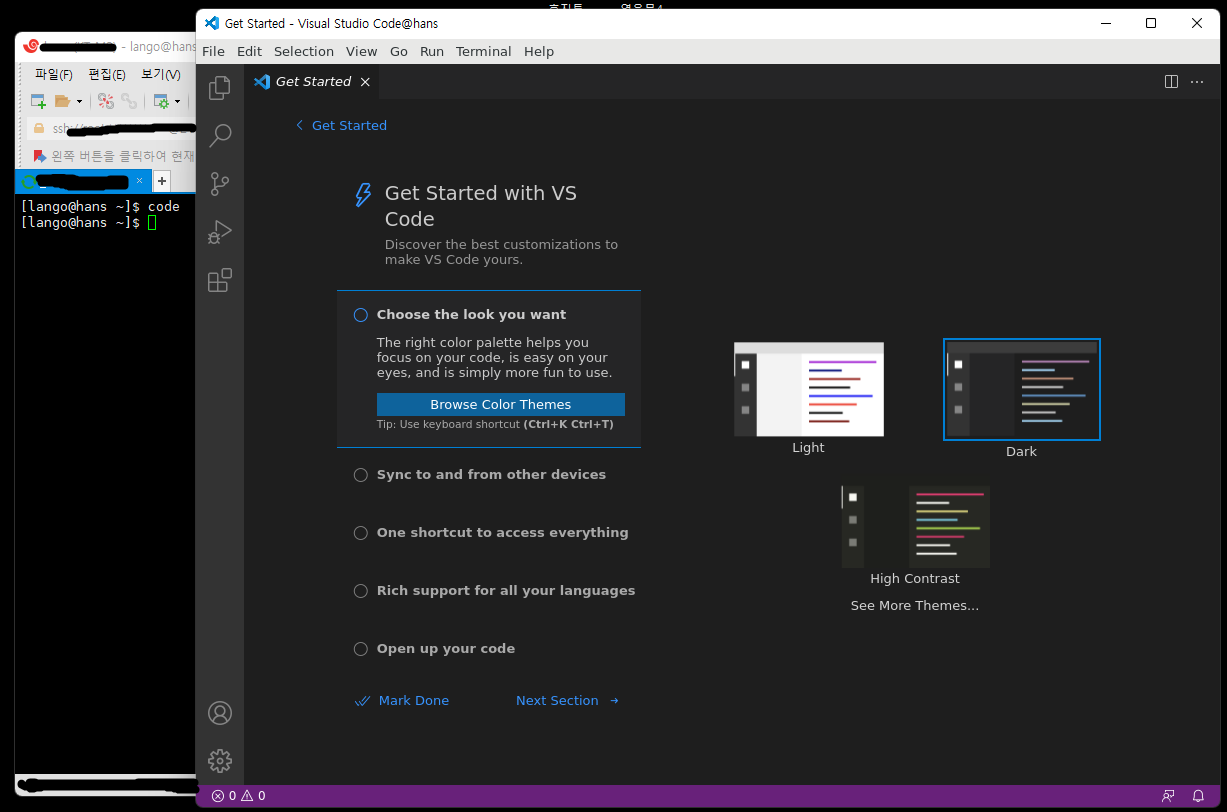Select the 'Sync to and from other devices' circle

tap(361, 475)
